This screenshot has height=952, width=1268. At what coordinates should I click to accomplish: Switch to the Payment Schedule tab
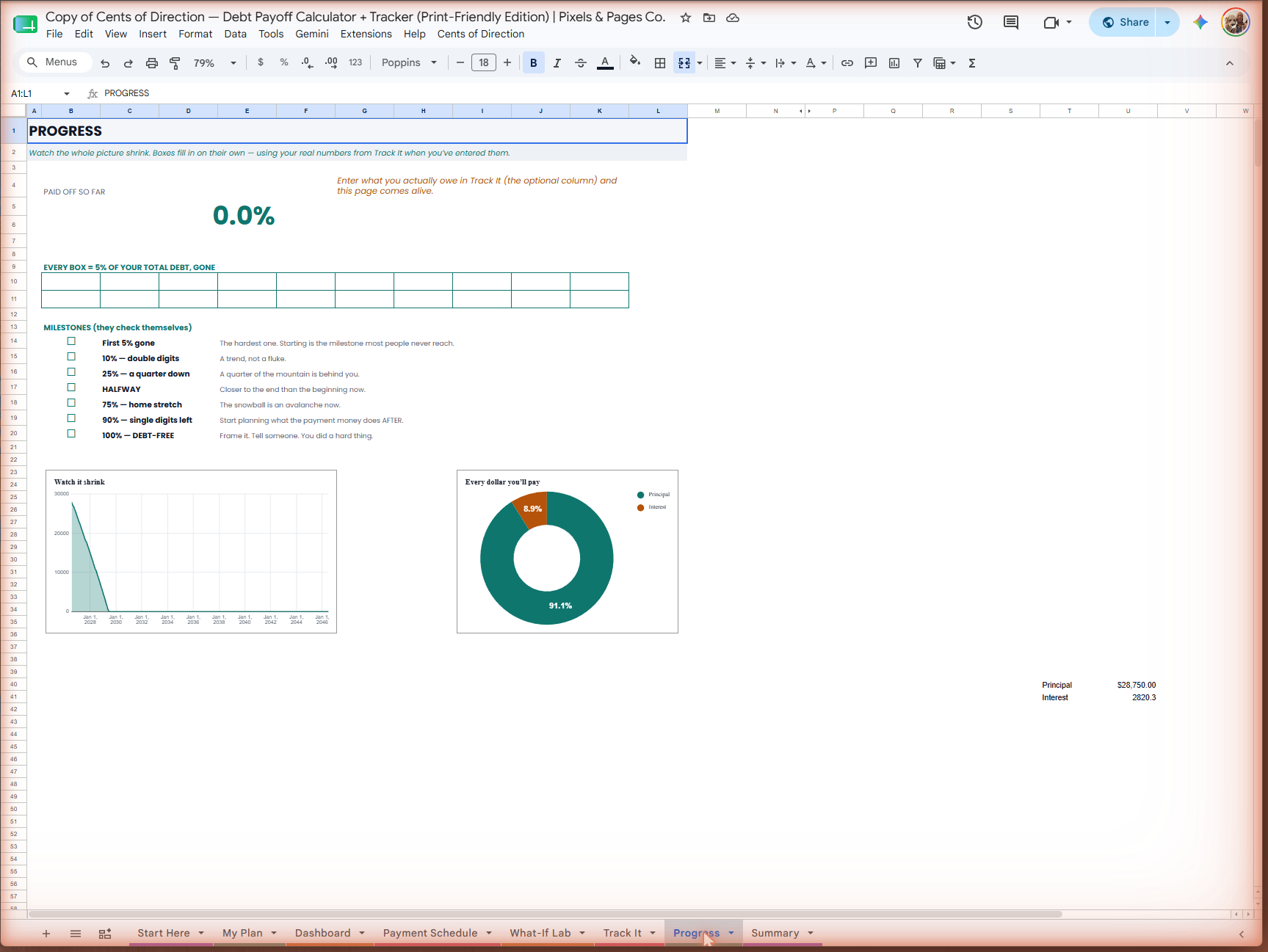point(430,934)
